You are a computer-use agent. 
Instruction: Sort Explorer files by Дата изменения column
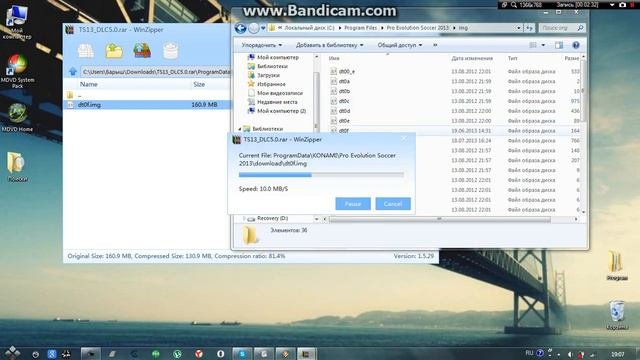click(472, 59)
